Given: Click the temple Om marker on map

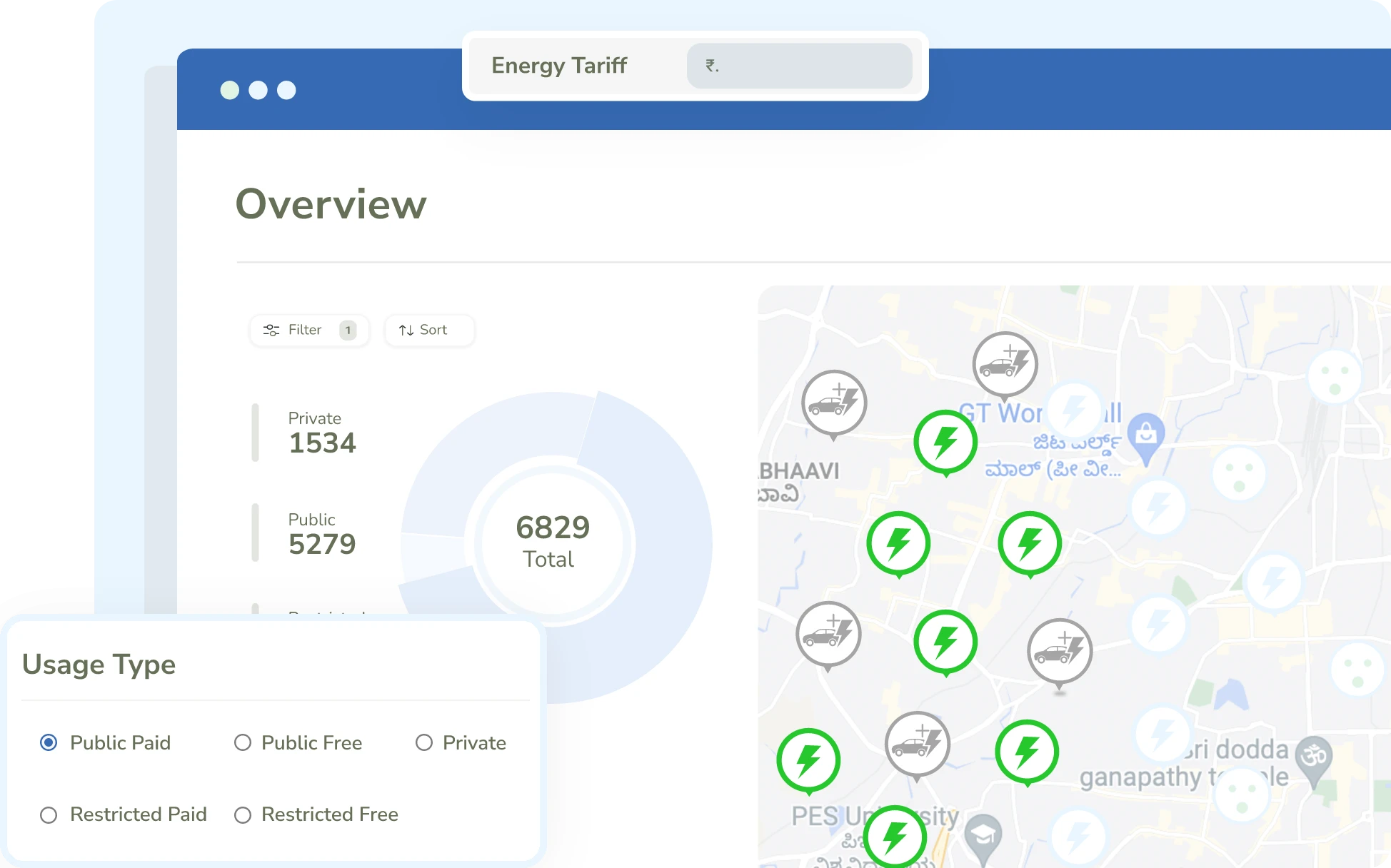Looking at the screenshot, I should [x=1314, y=759].
